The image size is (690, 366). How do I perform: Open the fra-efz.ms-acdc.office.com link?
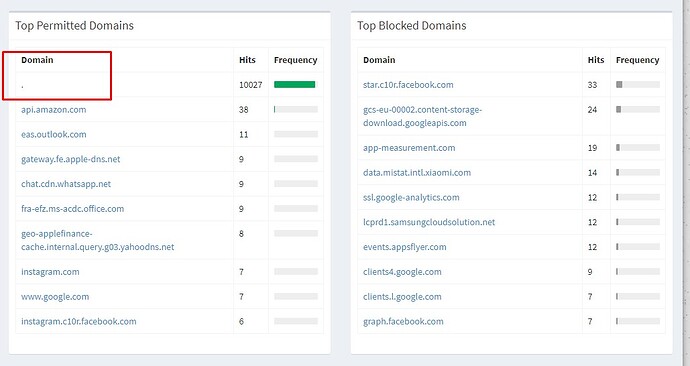click(73, 209)
